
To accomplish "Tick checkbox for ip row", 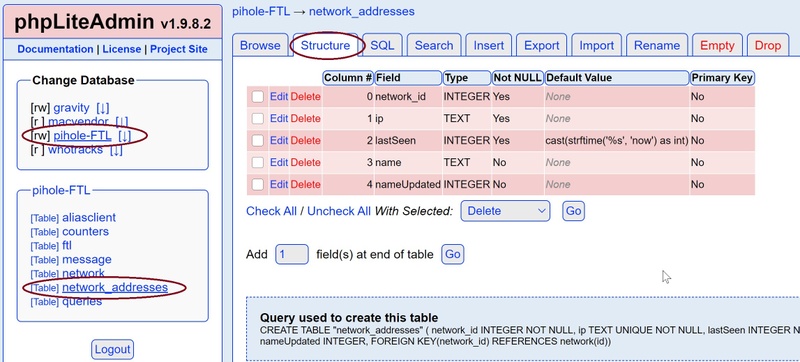I will click(258, 118).
